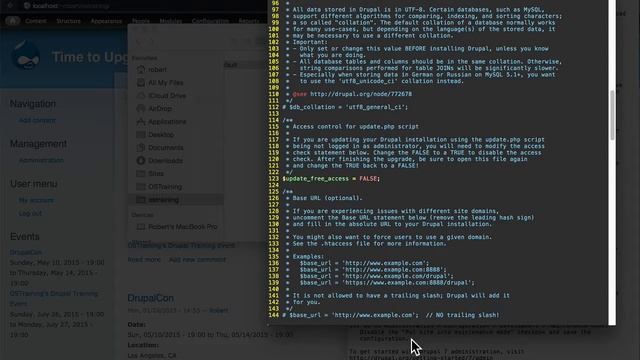Select AirDrop icon in Finder sidebar
This screenshot has width=640, height=360.
tap(141, 109)
